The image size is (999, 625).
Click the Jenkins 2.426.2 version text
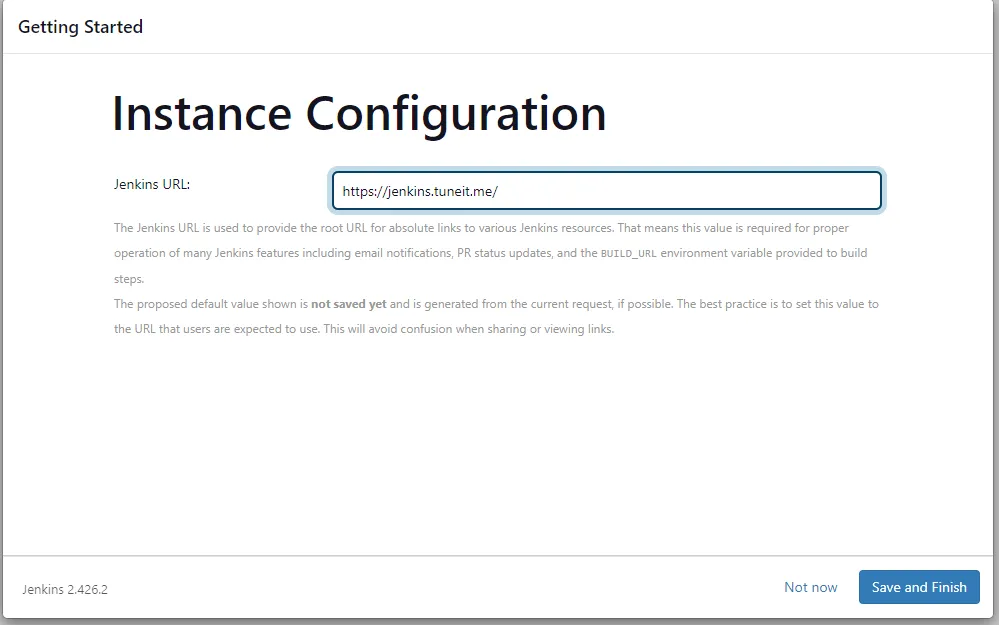coord(65,589)
